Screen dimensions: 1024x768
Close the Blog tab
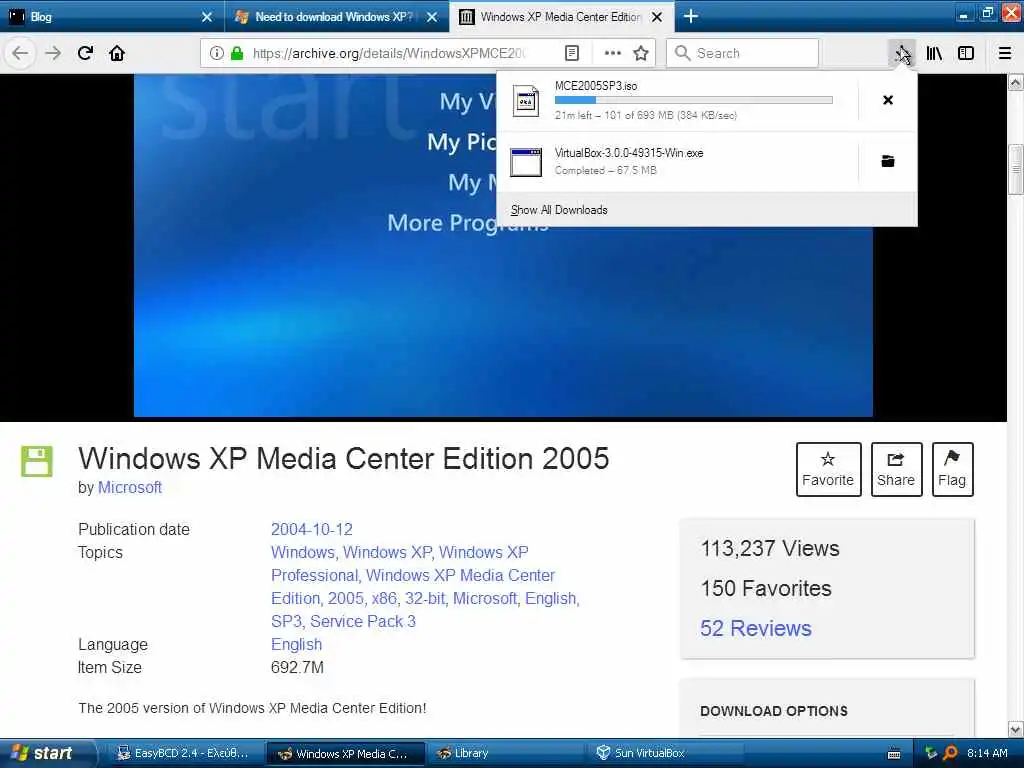[206, 17]
